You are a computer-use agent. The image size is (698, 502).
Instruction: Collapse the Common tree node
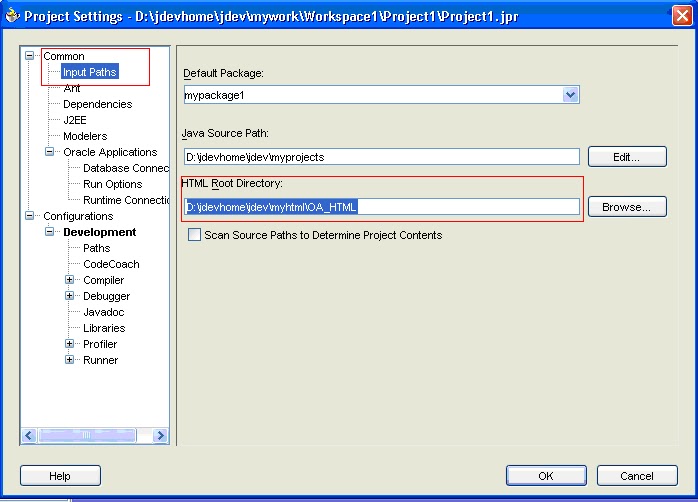pyautogui.click(x=29, y=56)
